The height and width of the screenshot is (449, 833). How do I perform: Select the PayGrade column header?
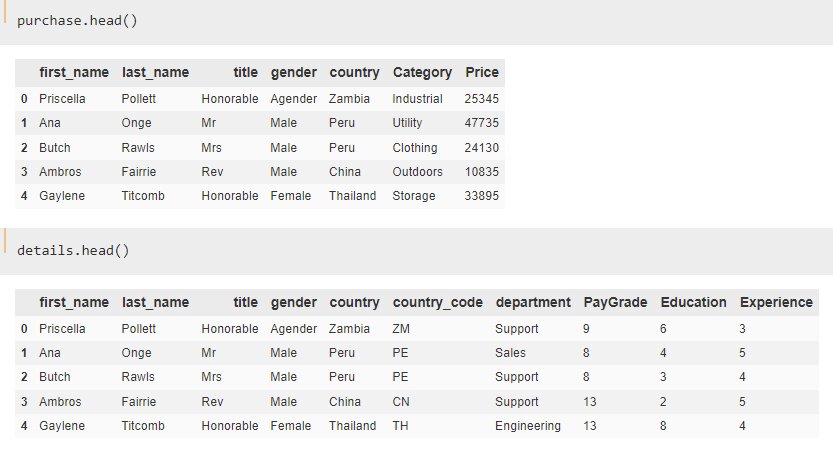coord(615,303)
